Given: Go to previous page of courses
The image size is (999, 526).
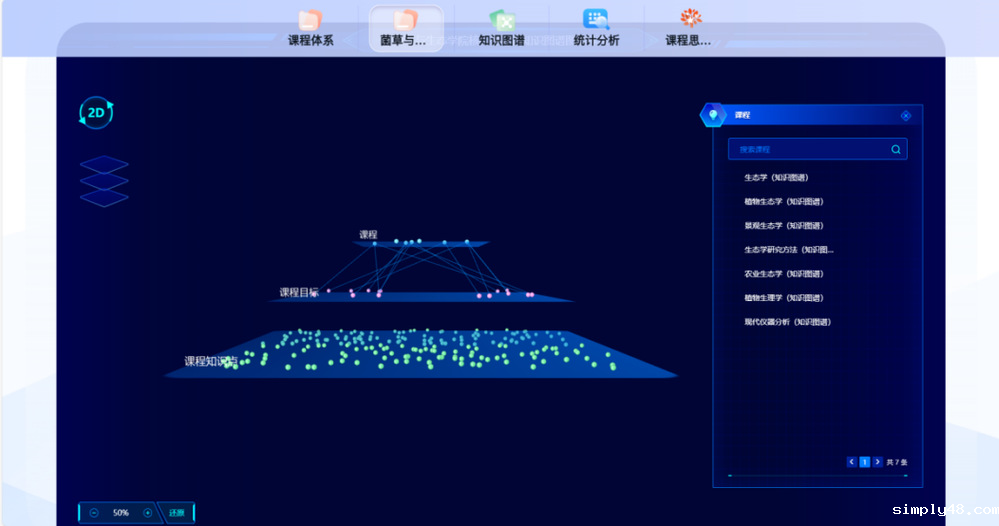Looking at the screenshot, I should click(852, 462).
